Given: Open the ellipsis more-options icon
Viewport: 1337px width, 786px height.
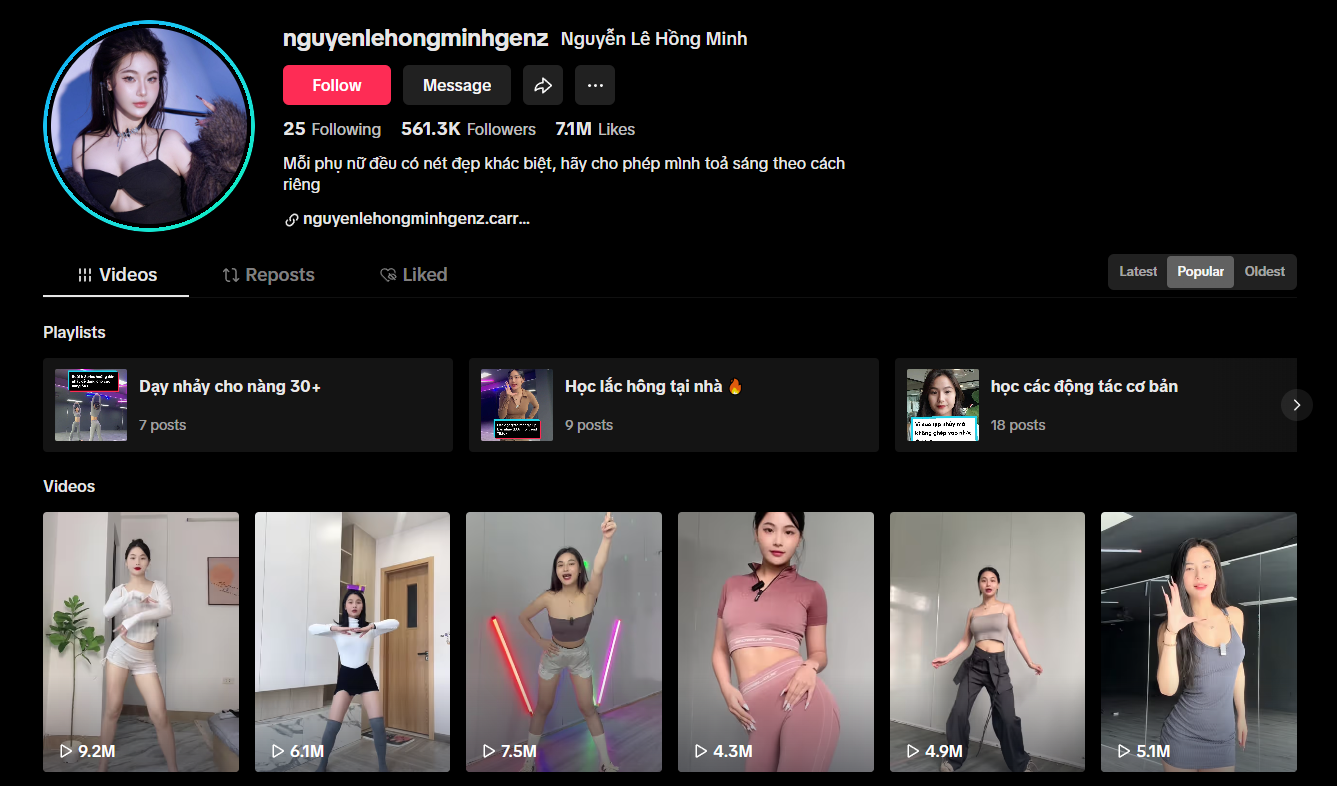Looking at the screenshot, I should coord(595,85).
